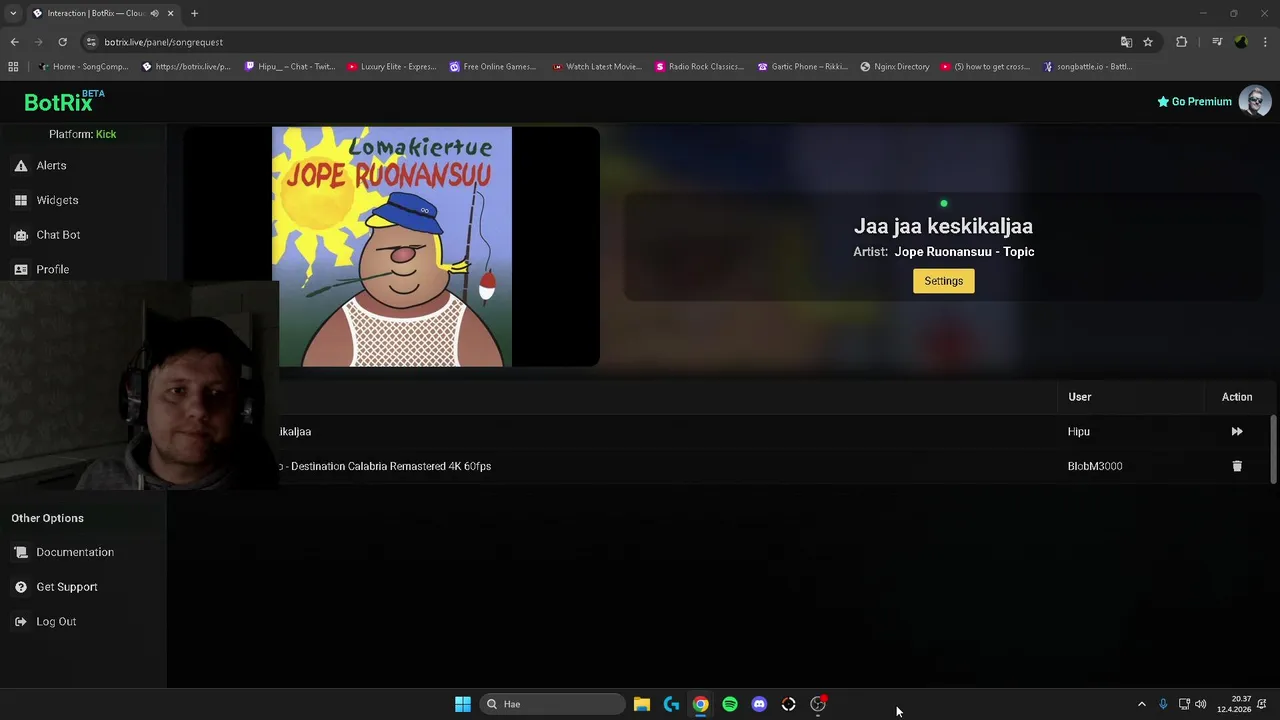Open Discord from taskbar
The height and width of the screenshot is (720, 1280).
[x=759, y=704]
